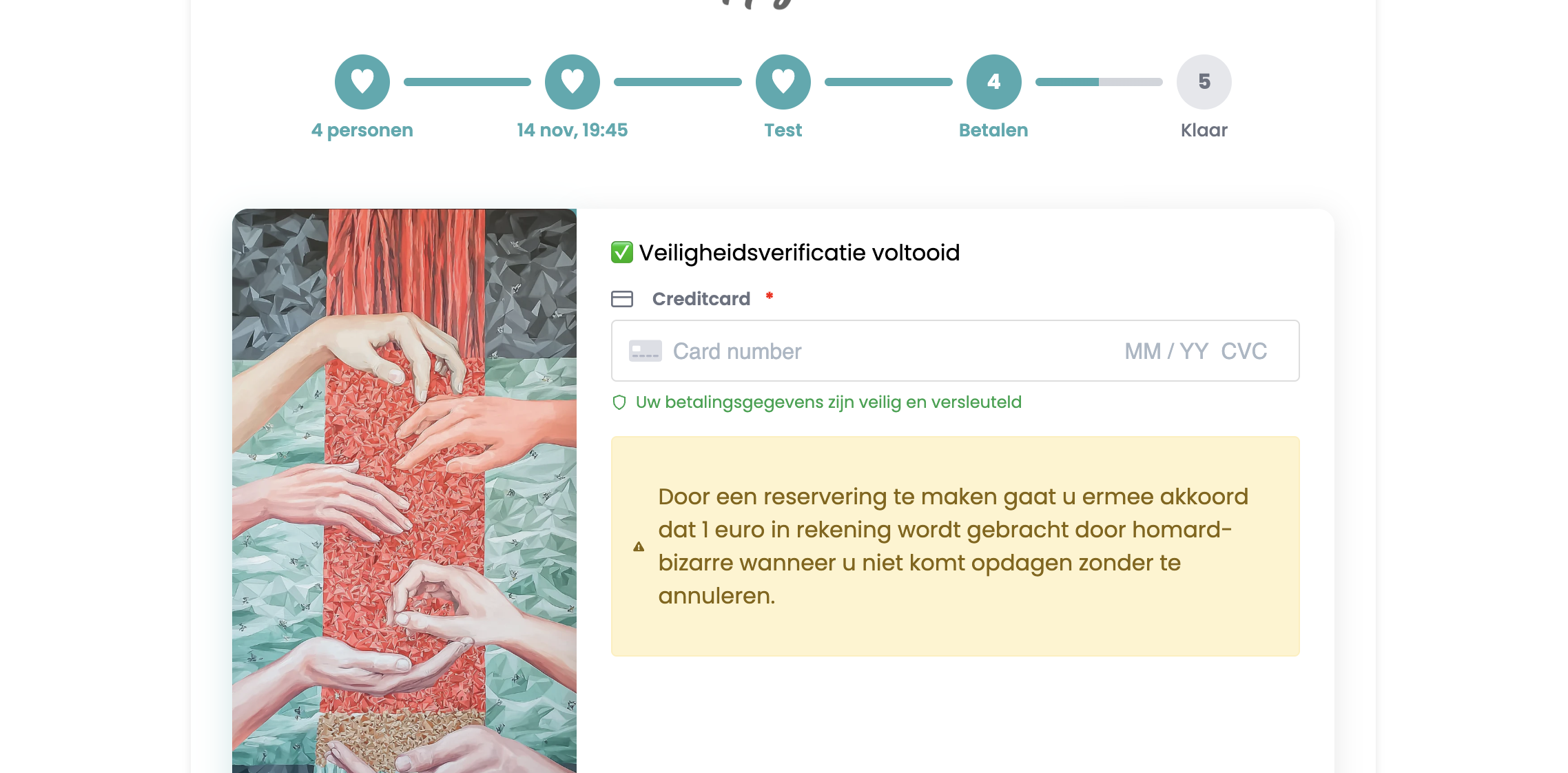Image resolution: width=1568 pixels, height=773 pixels.
Task: Focus the Card number input field
Action: tap(889, 351)
